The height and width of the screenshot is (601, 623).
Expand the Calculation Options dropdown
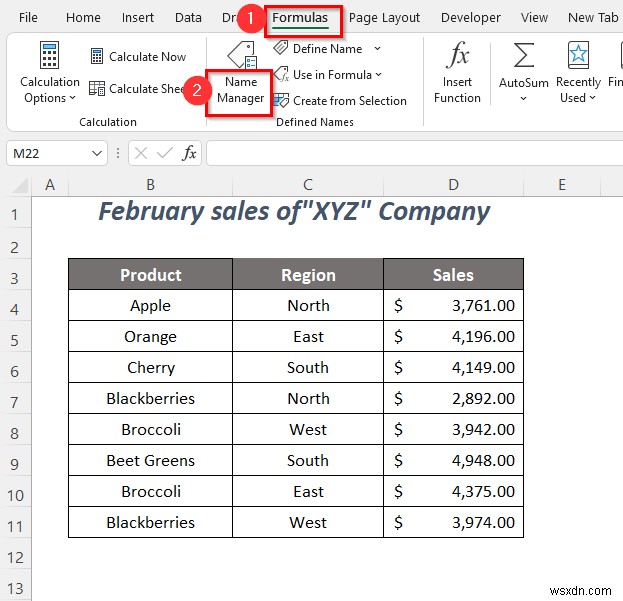tap(72, 98)
